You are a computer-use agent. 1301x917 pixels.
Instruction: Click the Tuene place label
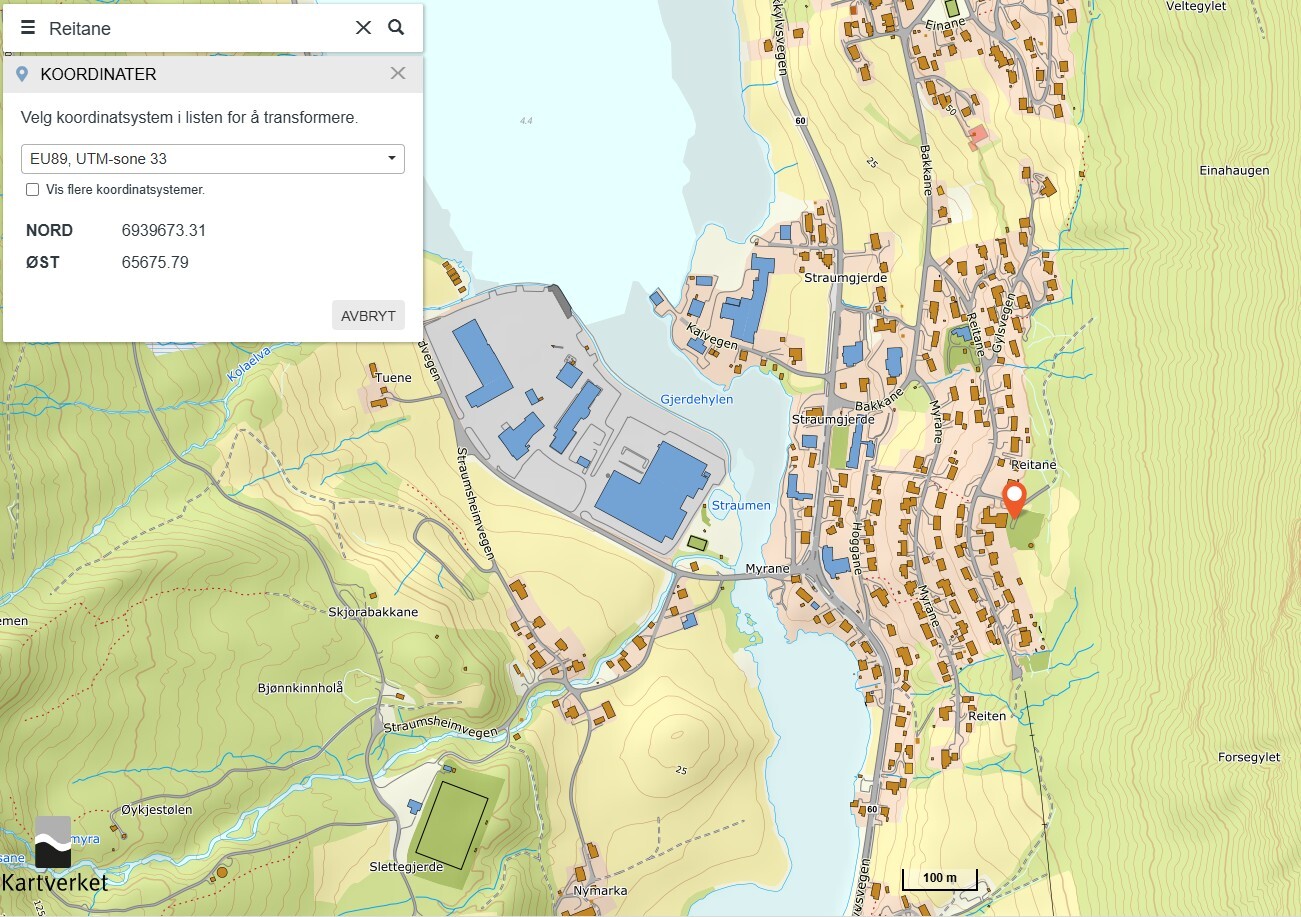(x=394, y=378)
